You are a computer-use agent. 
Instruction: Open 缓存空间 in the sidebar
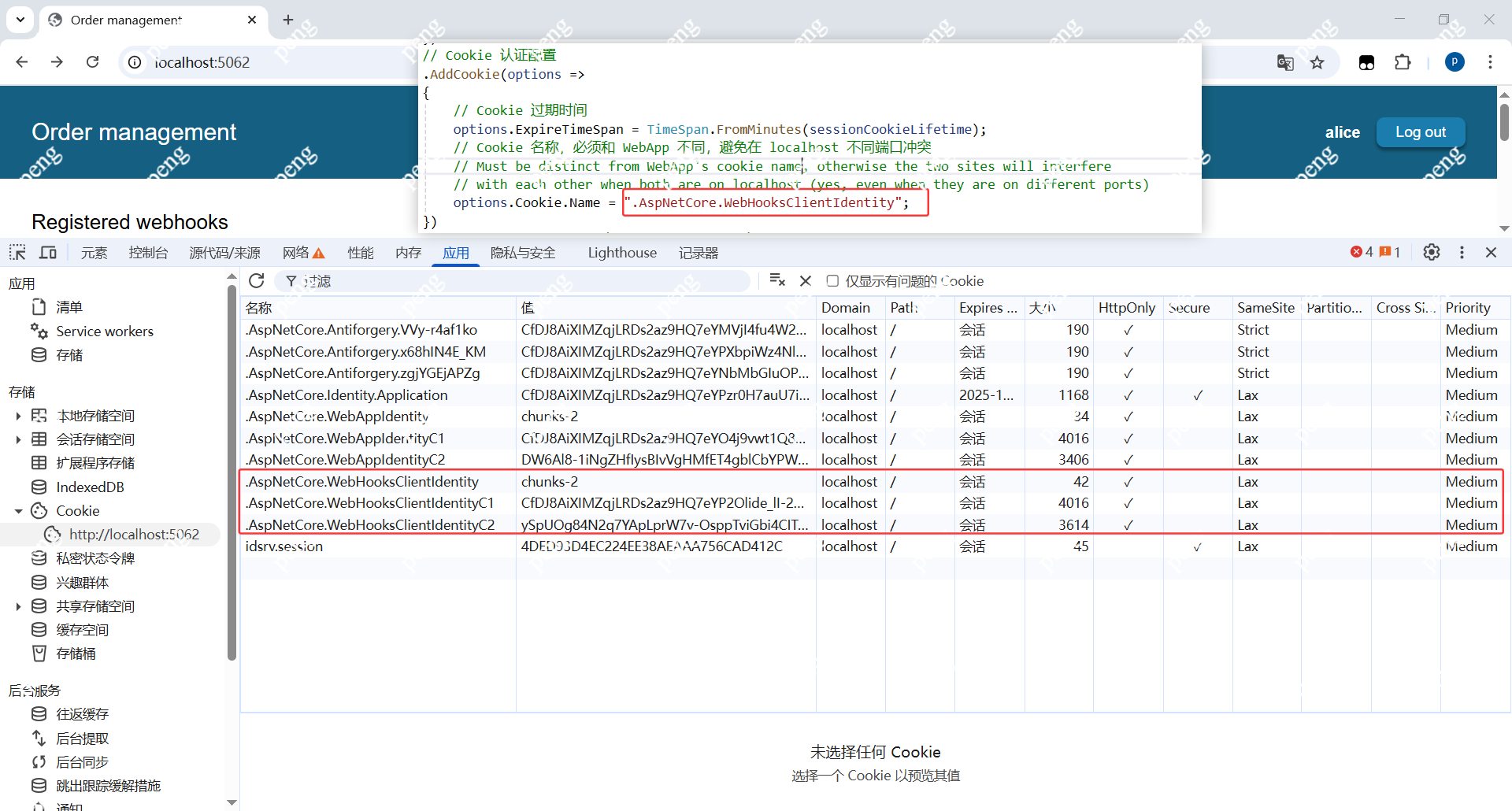pos(82,630)
